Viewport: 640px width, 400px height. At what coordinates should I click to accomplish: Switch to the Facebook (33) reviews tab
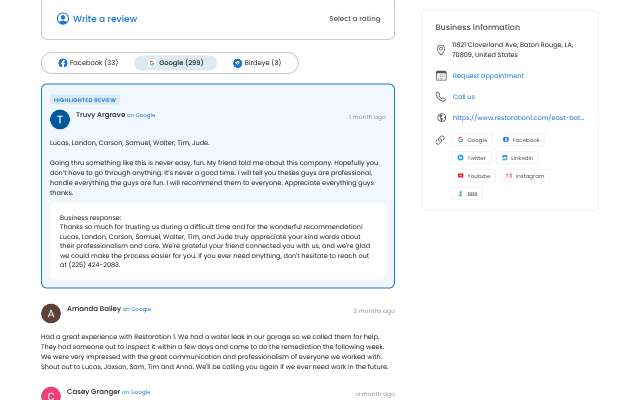88,63
